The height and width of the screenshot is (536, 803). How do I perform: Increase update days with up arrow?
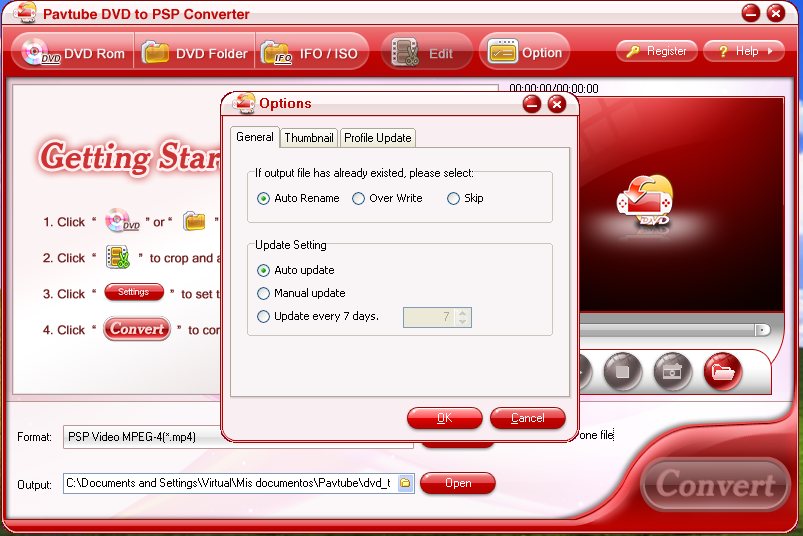point(462,313)
